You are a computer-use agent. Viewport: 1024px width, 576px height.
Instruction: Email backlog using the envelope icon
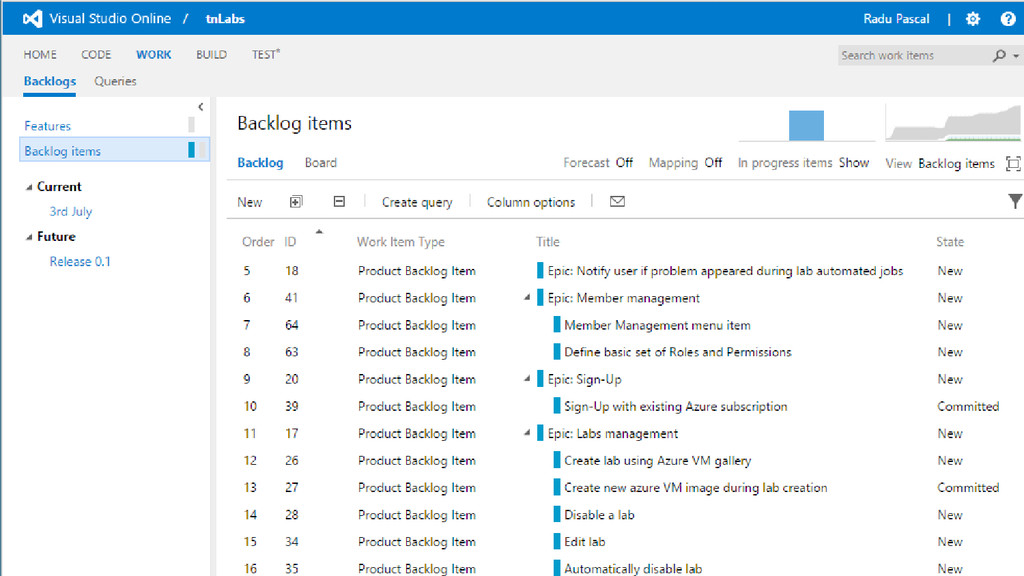pyautogui.click(x=617, y=202)
